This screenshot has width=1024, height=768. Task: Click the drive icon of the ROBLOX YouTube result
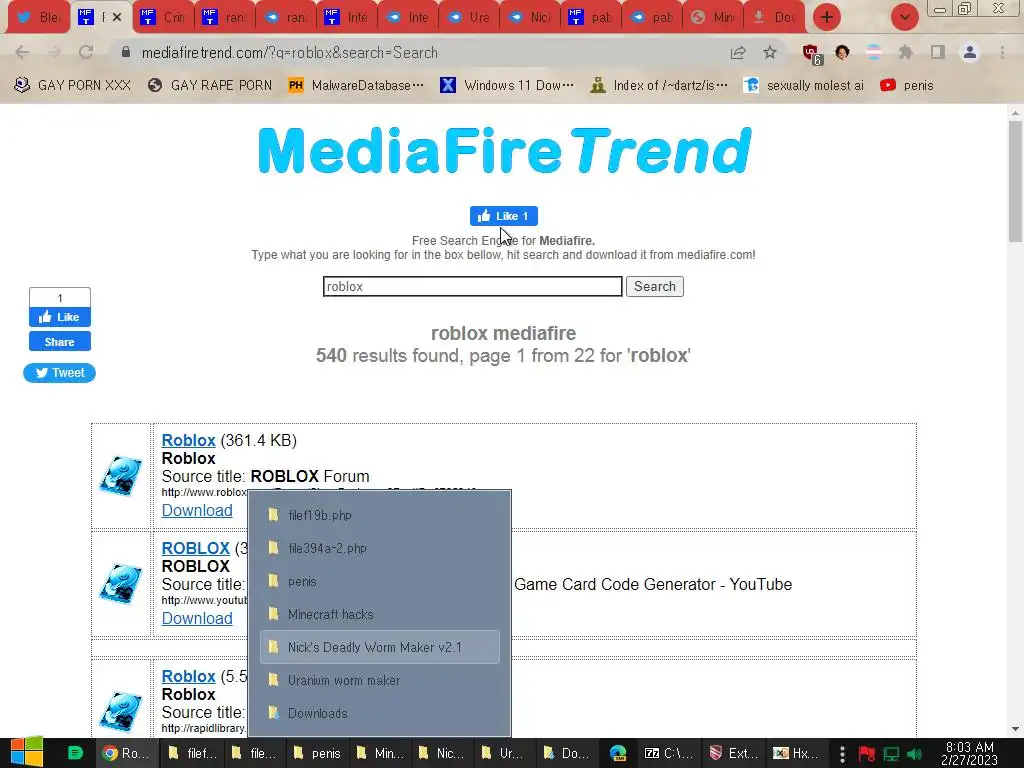click(x=120, y=583)
